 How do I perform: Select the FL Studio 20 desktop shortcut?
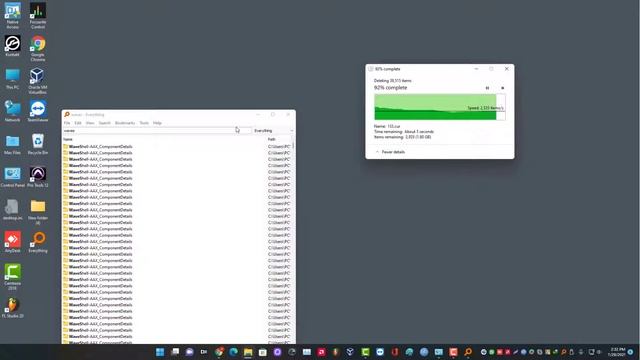click(x=12, y=307)
